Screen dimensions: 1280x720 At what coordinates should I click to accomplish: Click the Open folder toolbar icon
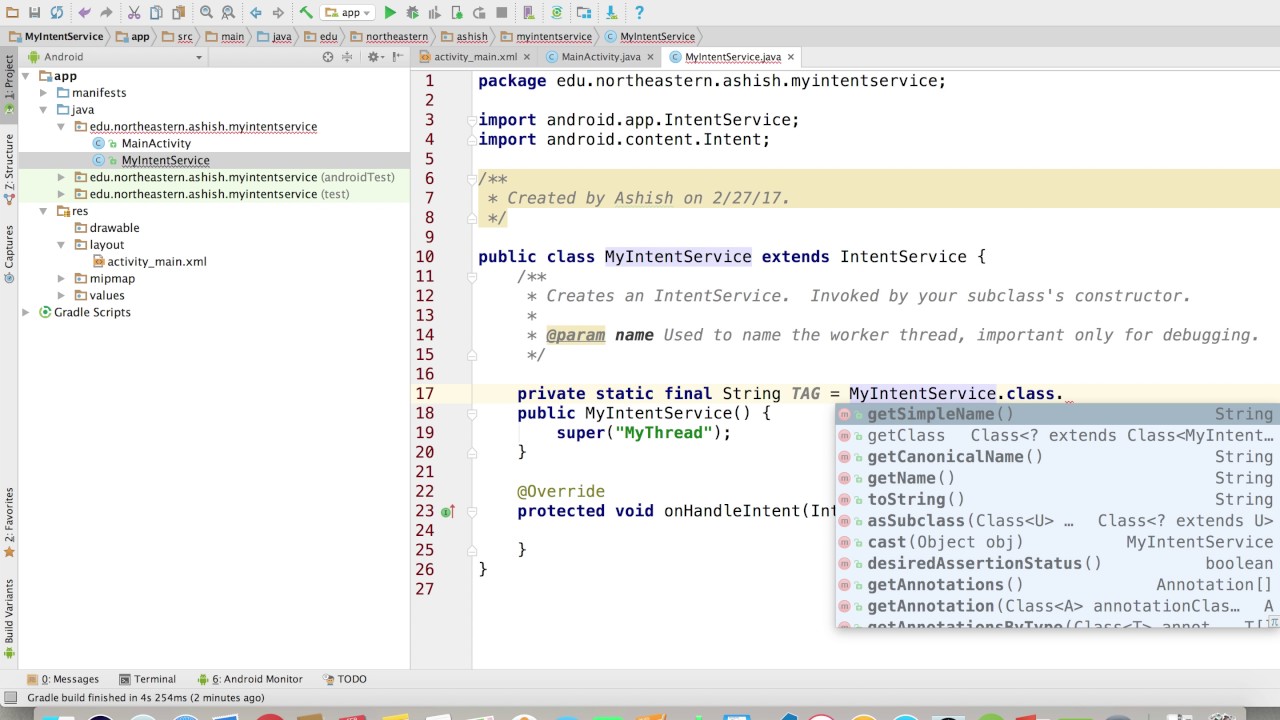pyautogui.click(x=12, y=13)
